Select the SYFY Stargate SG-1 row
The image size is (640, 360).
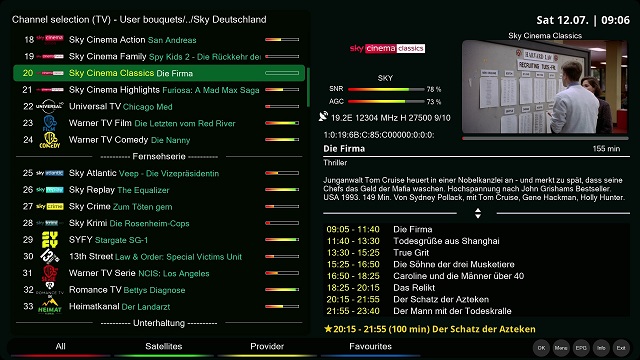tap(159, 240)
